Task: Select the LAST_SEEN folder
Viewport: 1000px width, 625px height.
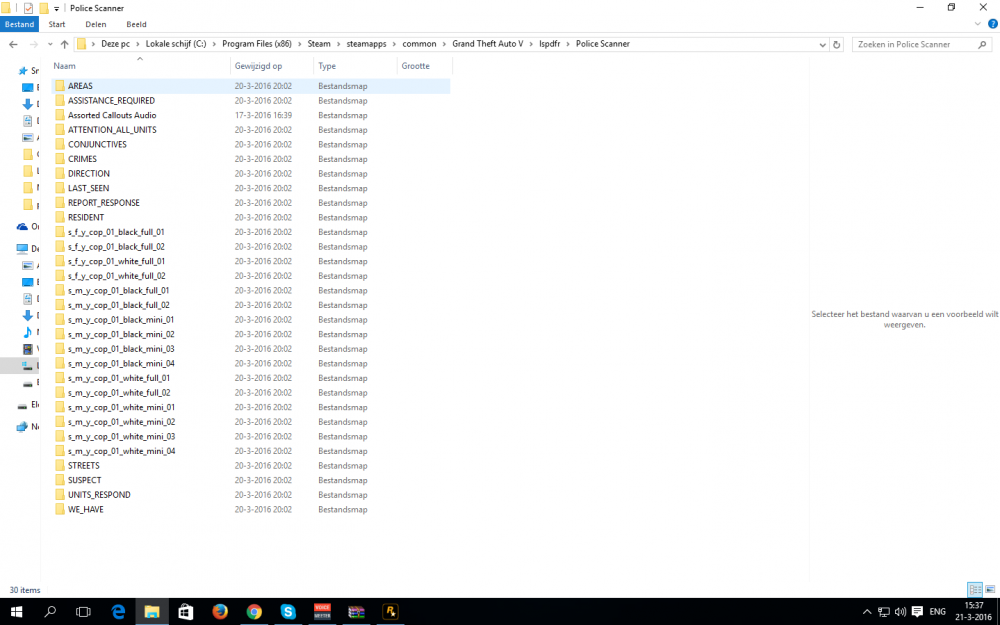Action: 88,189
